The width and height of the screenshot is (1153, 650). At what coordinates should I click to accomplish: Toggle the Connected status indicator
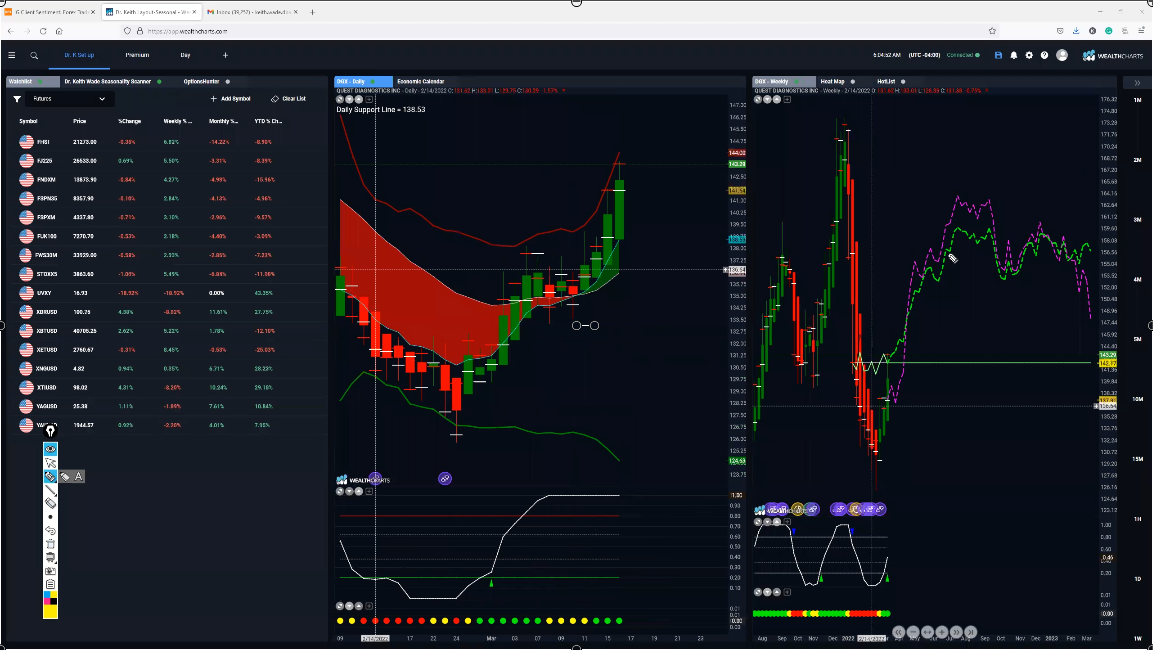(977, 55)
